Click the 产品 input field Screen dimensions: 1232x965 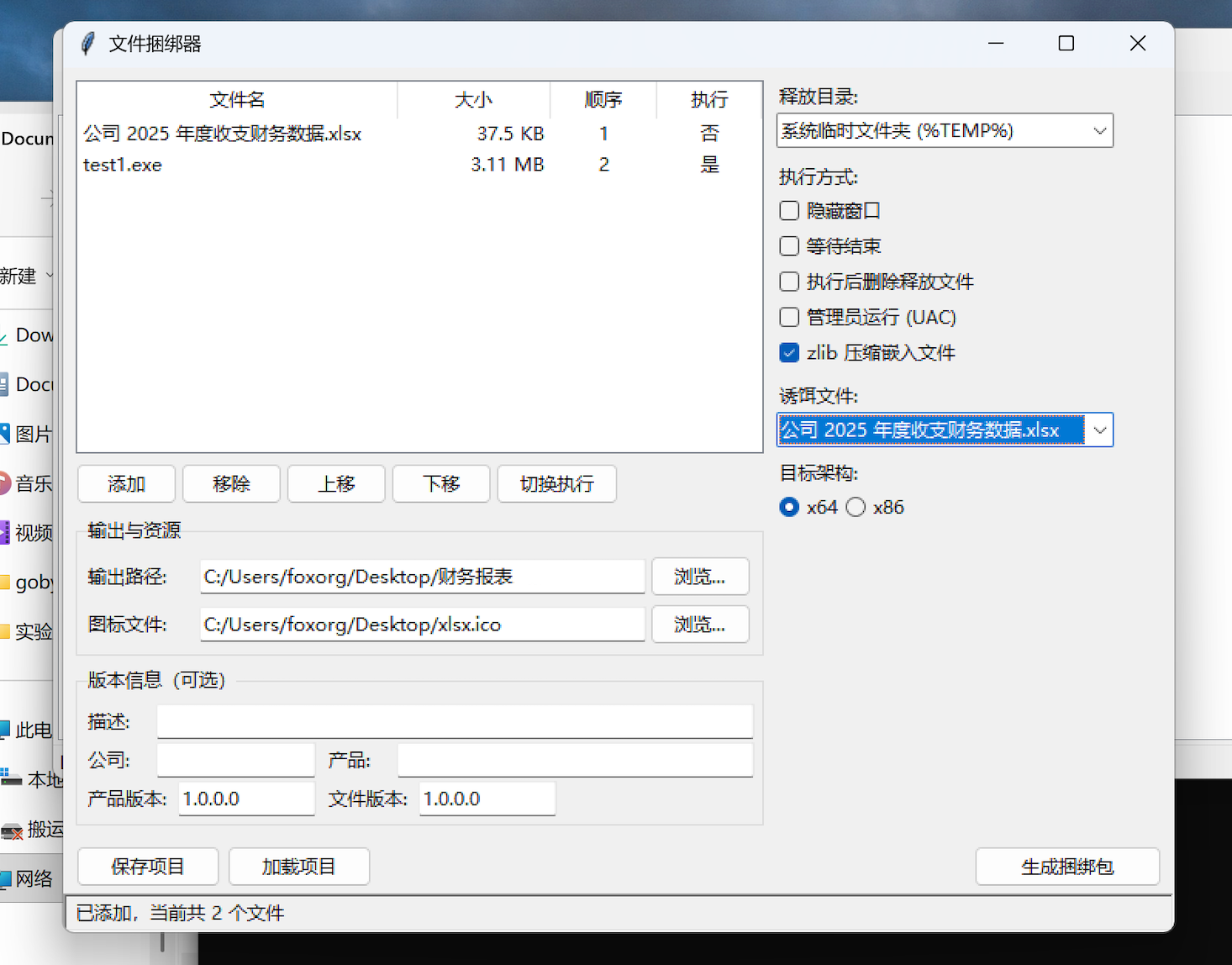pos(575,761)
